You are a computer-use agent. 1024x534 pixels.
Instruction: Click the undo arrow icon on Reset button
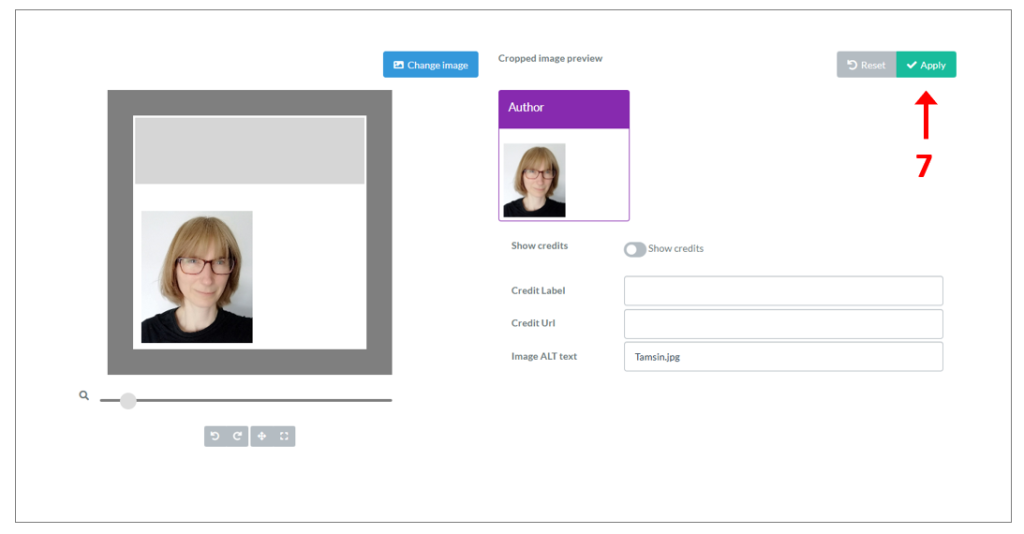pyautogui.click(x=852, y=65)
